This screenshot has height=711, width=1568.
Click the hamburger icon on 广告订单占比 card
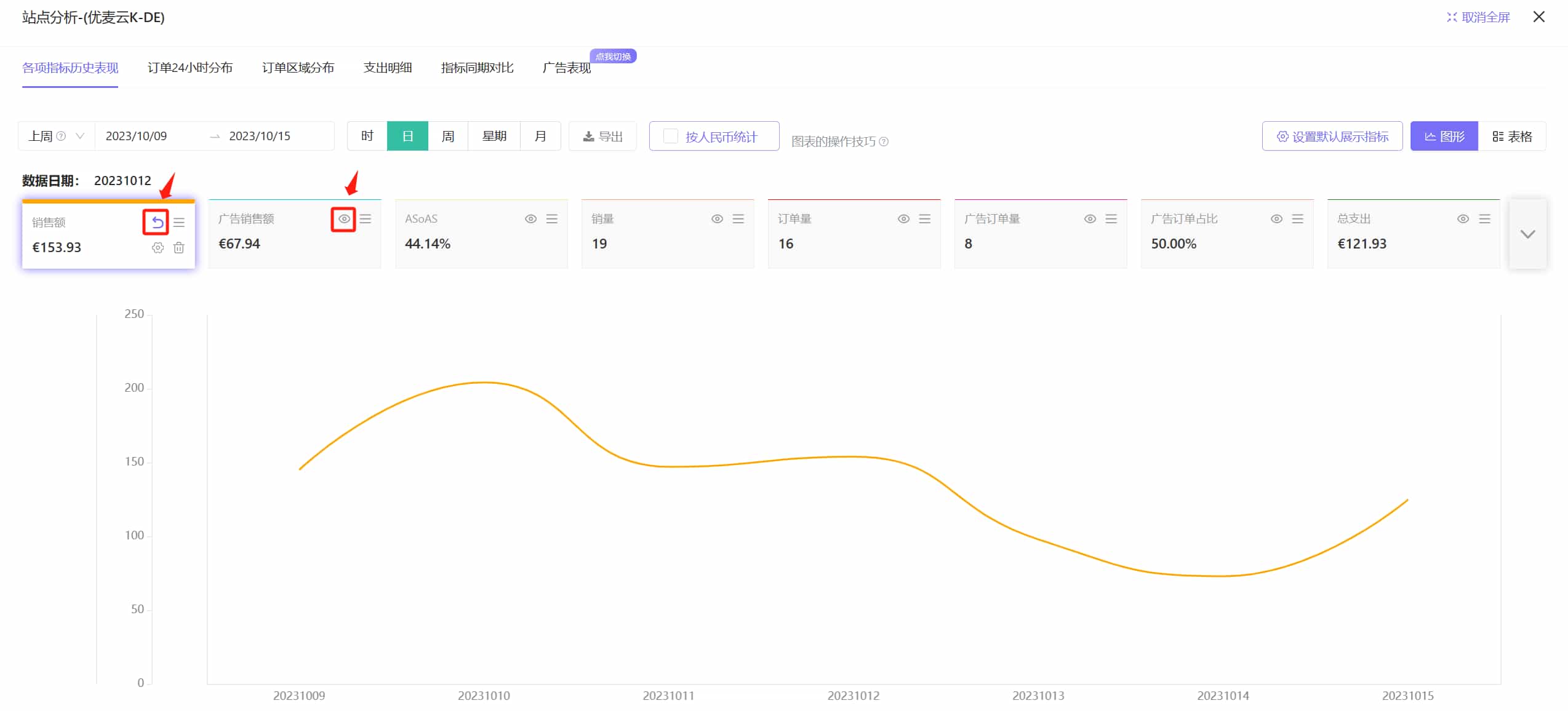click(1298, 219)
